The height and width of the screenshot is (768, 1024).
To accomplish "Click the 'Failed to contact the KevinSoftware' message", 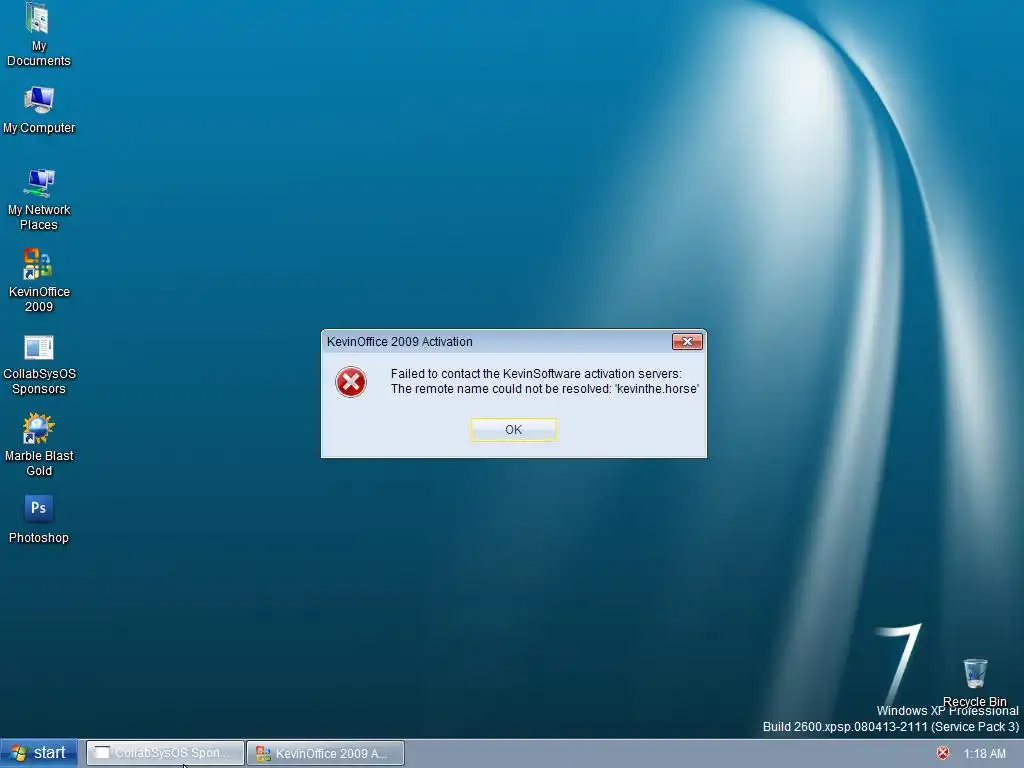I will pyautogui.click(x=536, y=374).
